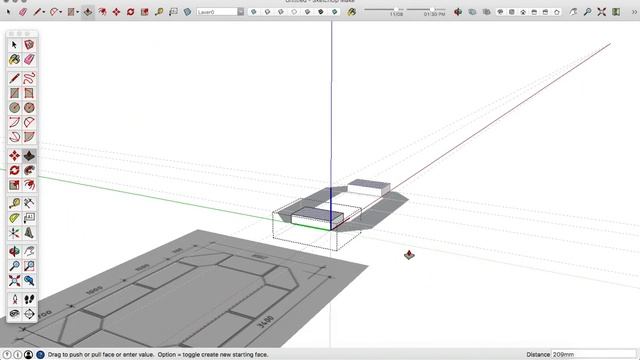The width and height of the screenshot is (640, 360).
Task: Select the Position Camera tool
Action: pyautogui.click(x=14, y=299)
